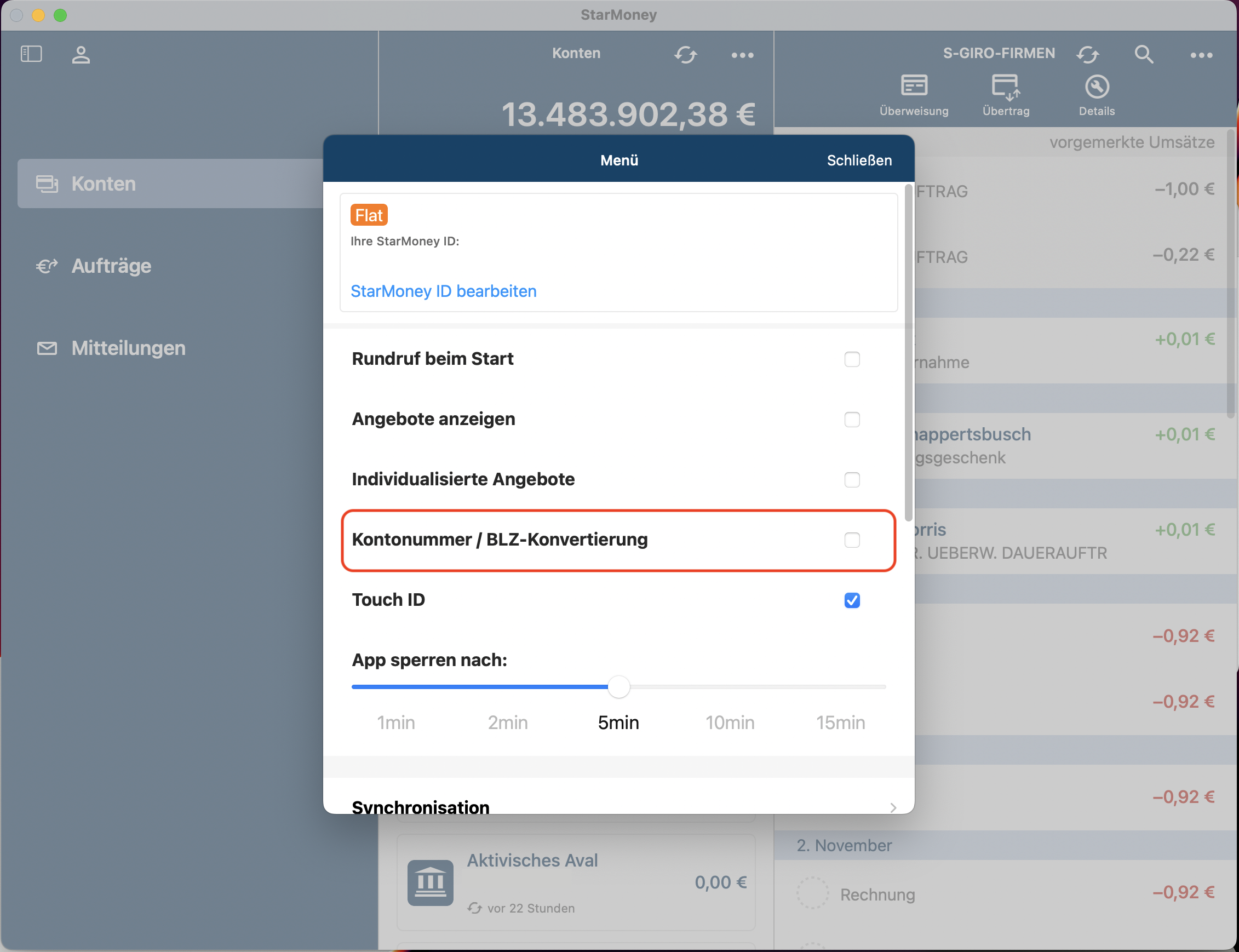Enable Angebote anzeigen checkbox
This screenshot has height=952, width=1239.
pos(852,420)
